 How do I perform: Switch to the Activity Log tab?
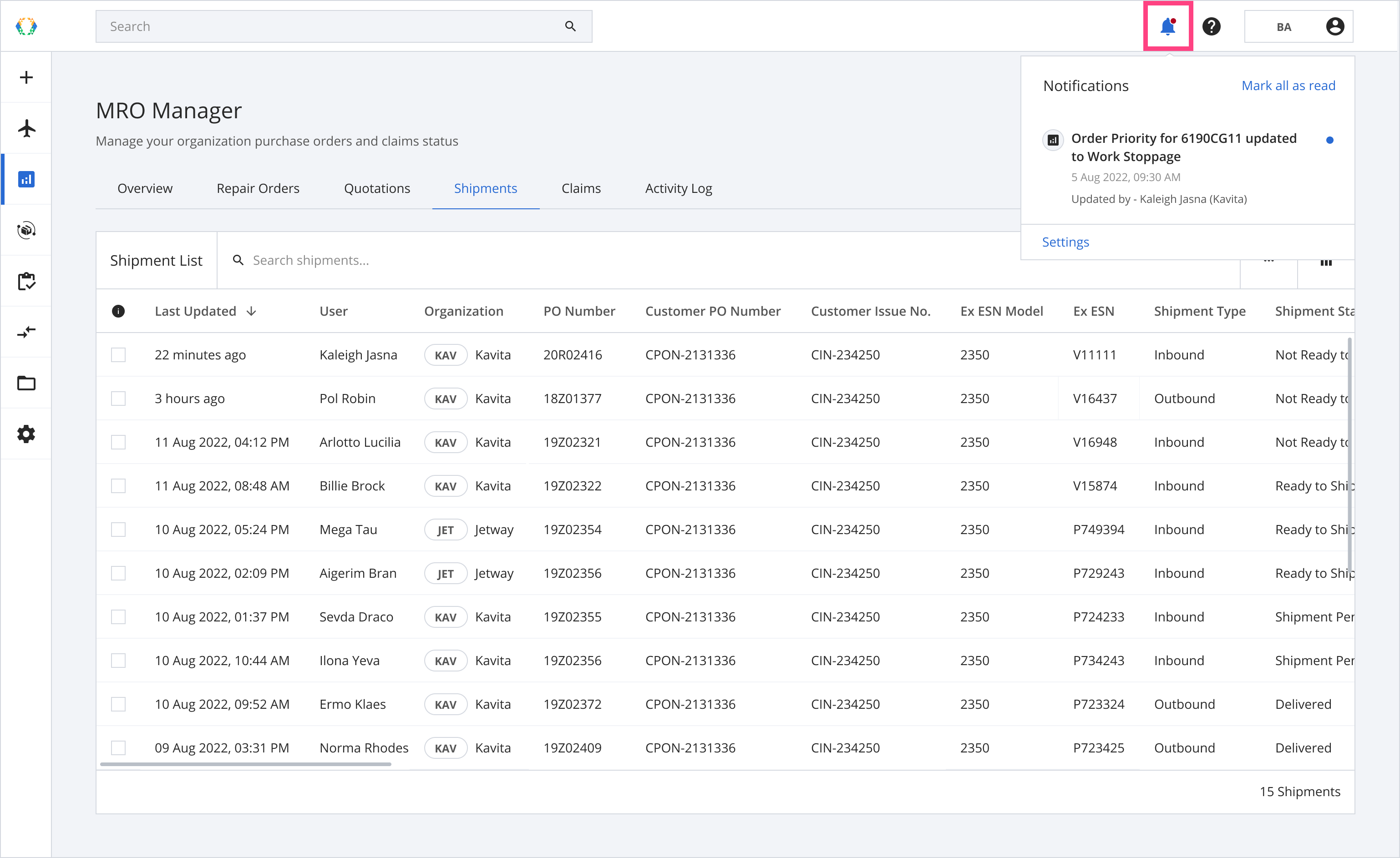click(679, 188)
